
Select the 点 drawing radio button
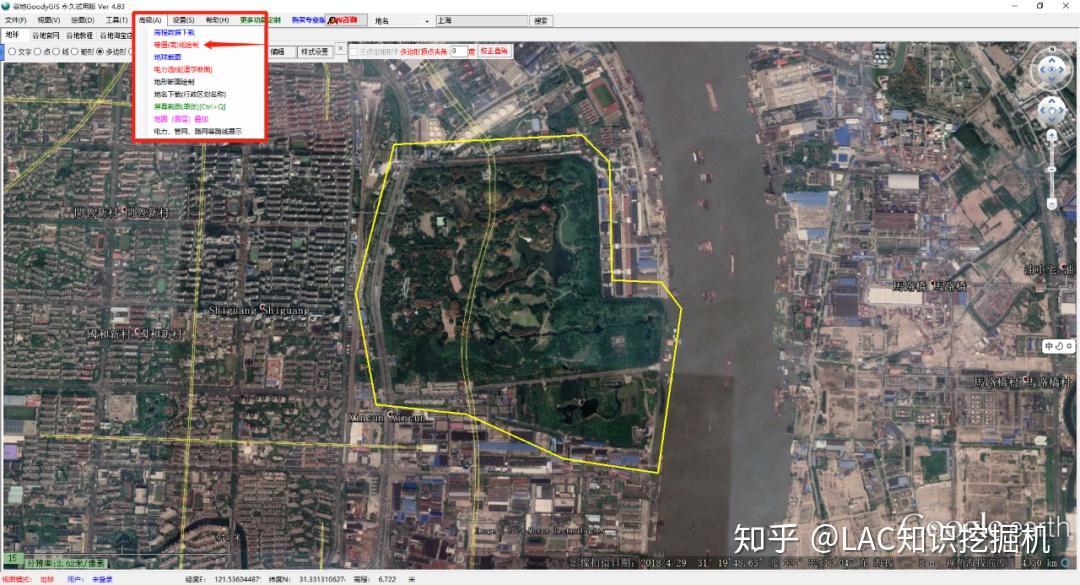(36, 52)
